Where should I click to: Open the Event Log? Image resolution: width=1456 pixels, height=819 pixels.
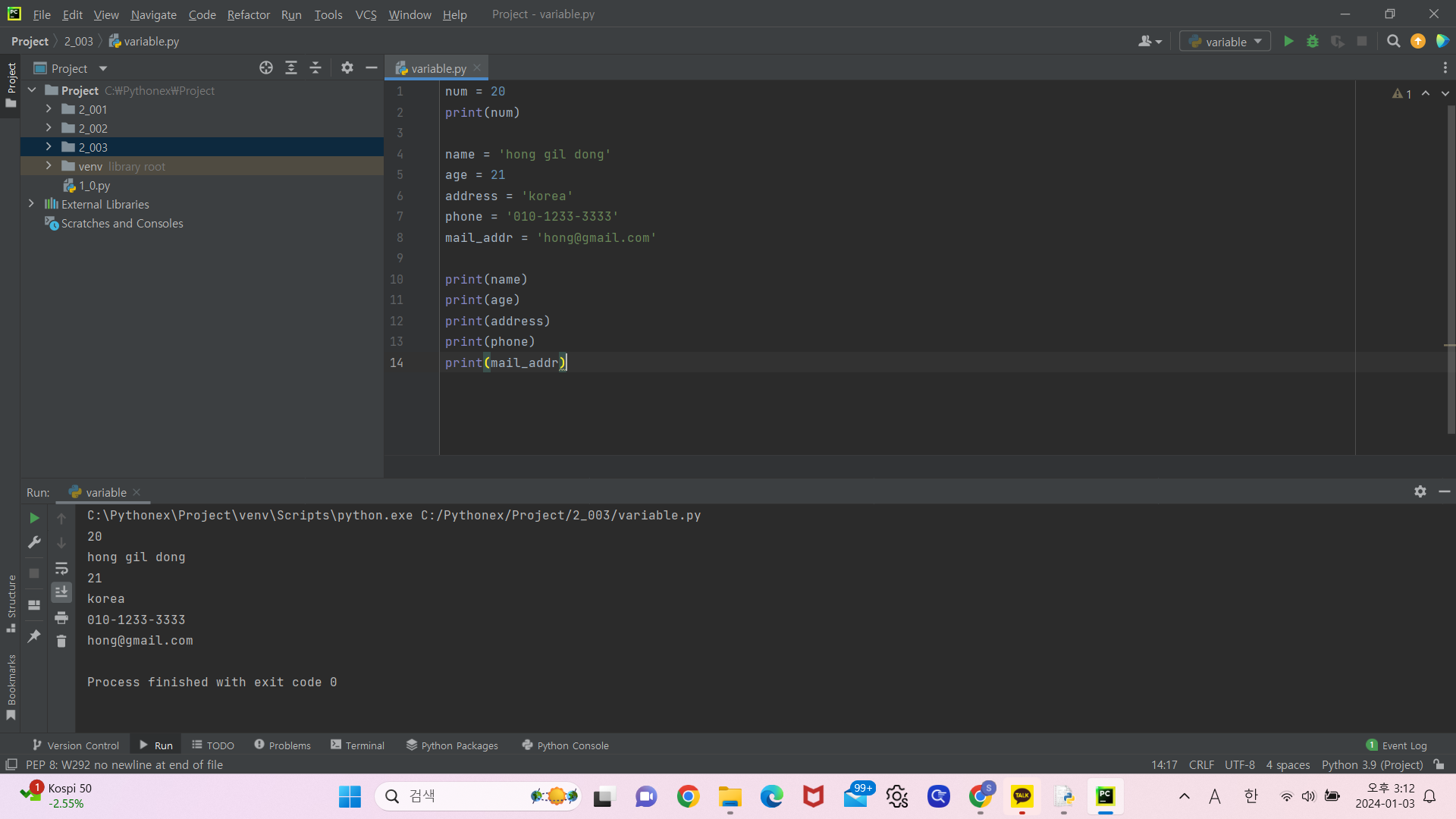pyautogui.click(x=1397, y=745)
